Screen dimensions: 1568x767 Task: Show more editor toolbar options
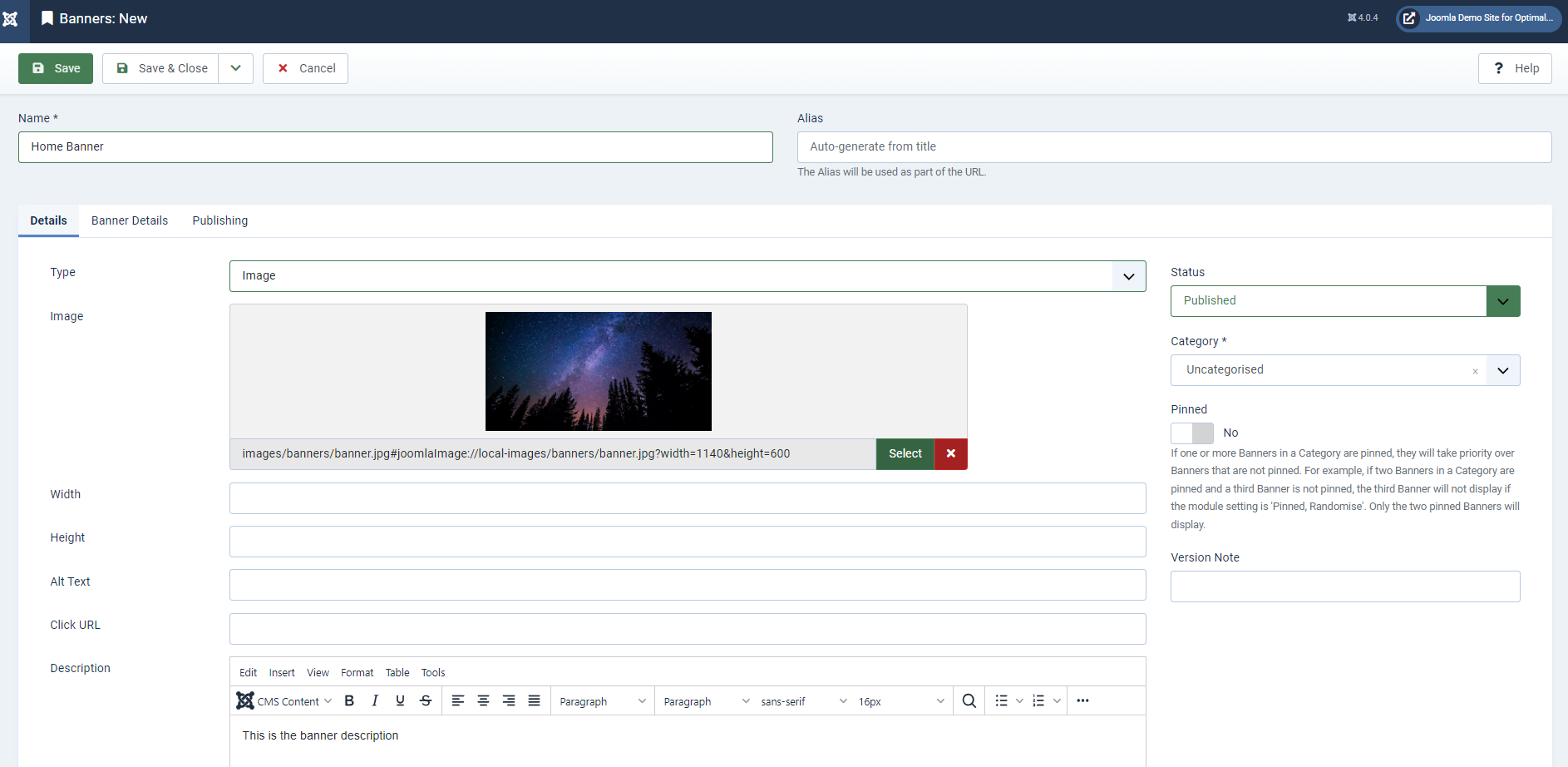(x=1082, y=700)
